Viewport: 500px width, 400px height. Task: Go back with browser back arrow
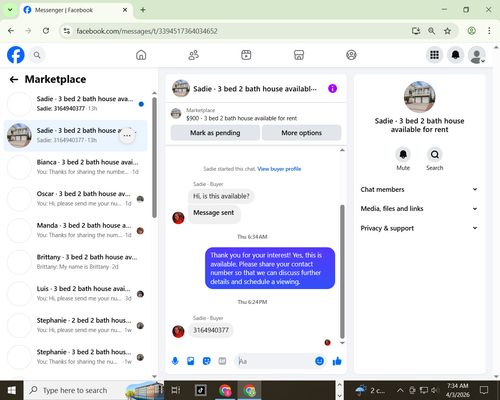(x=11, y=31)
